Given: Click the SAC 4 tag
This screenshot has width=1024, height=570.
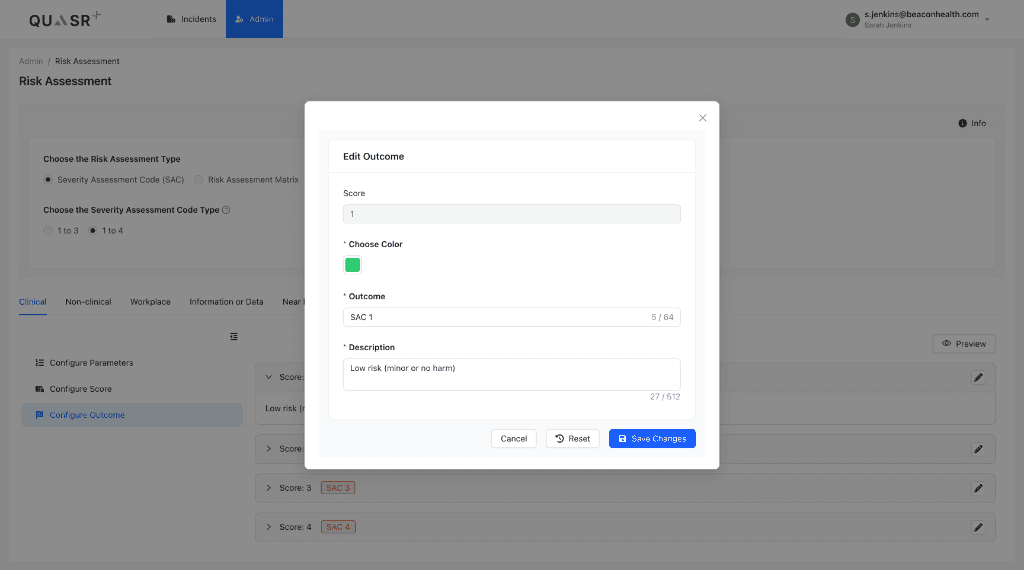Looking at the screenshot, I should pos(338,528).
